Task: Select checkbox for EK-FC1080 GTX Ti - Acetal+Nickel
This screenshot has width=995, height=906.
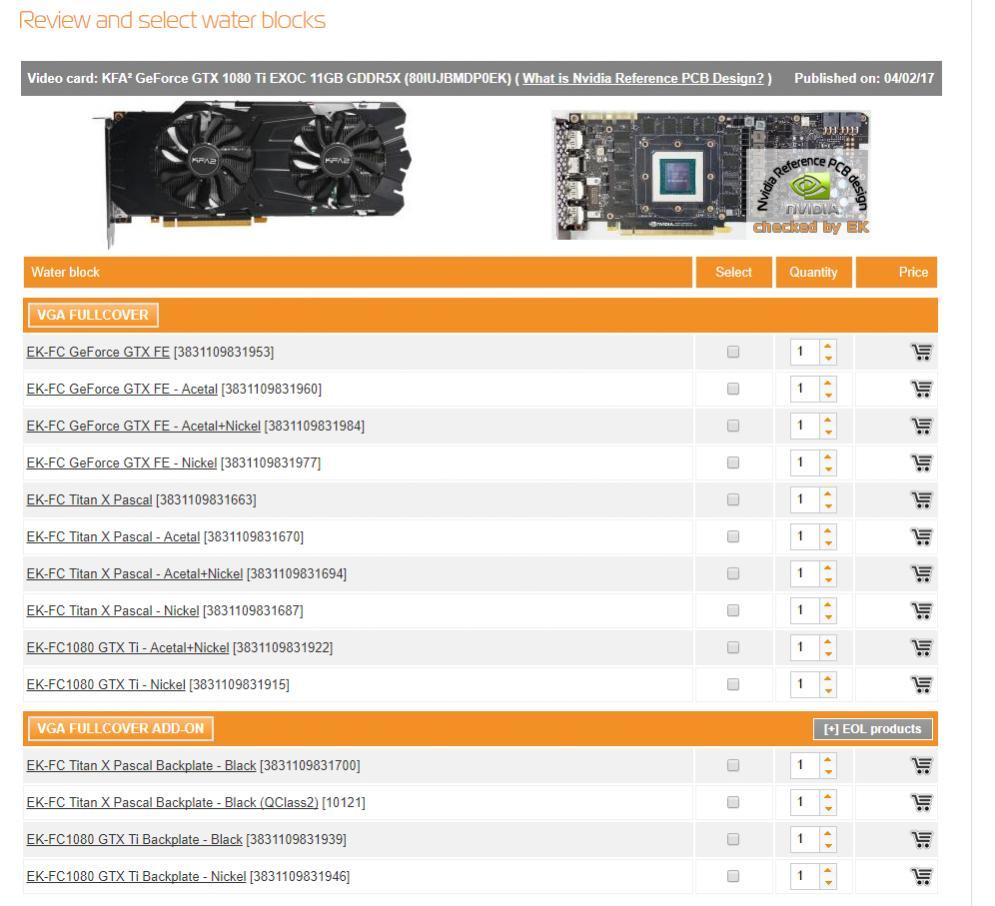Action: [733, 647]
